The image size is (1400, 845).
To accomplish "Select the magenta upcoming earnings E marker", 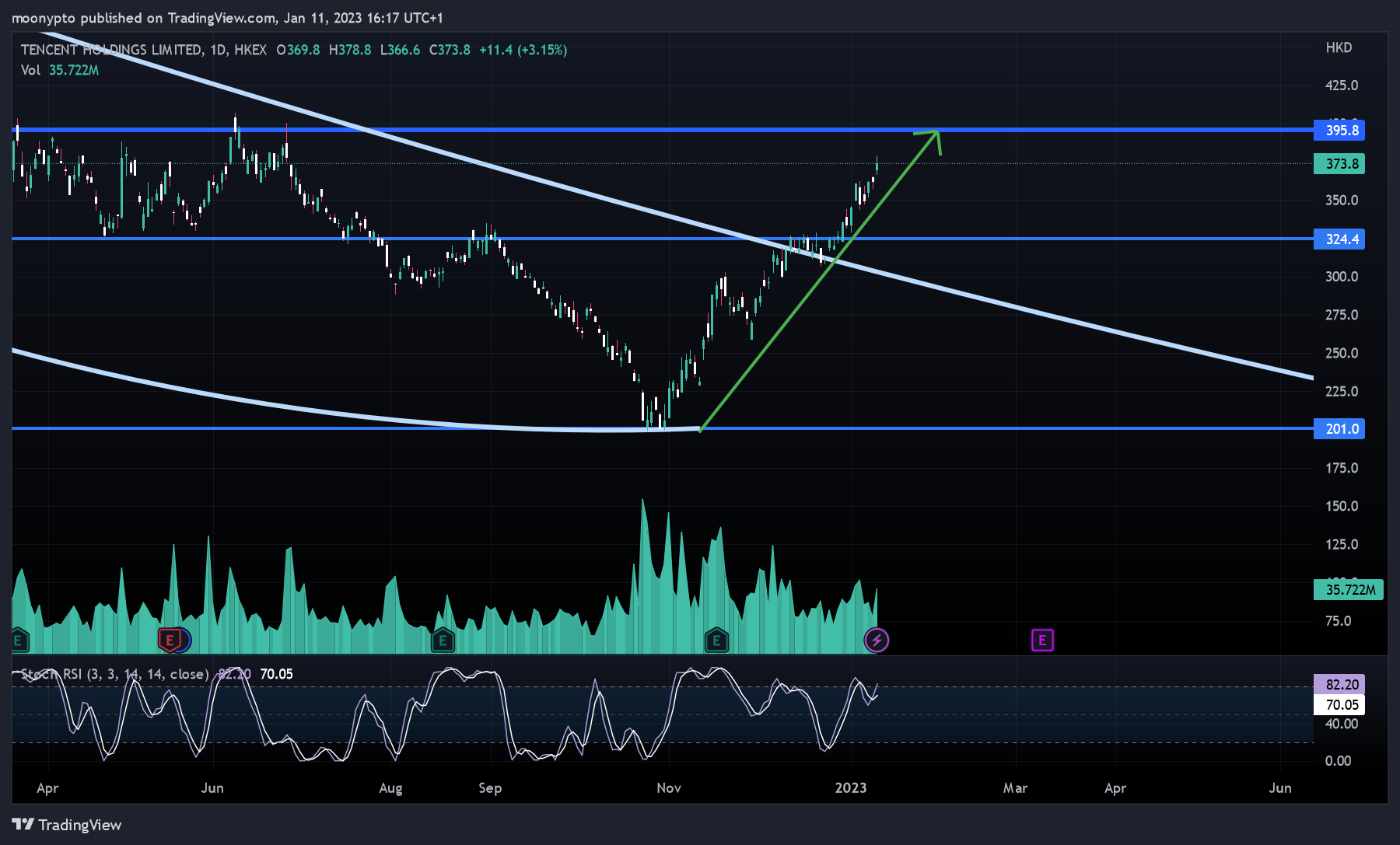I will click(x=1042, y=641).
